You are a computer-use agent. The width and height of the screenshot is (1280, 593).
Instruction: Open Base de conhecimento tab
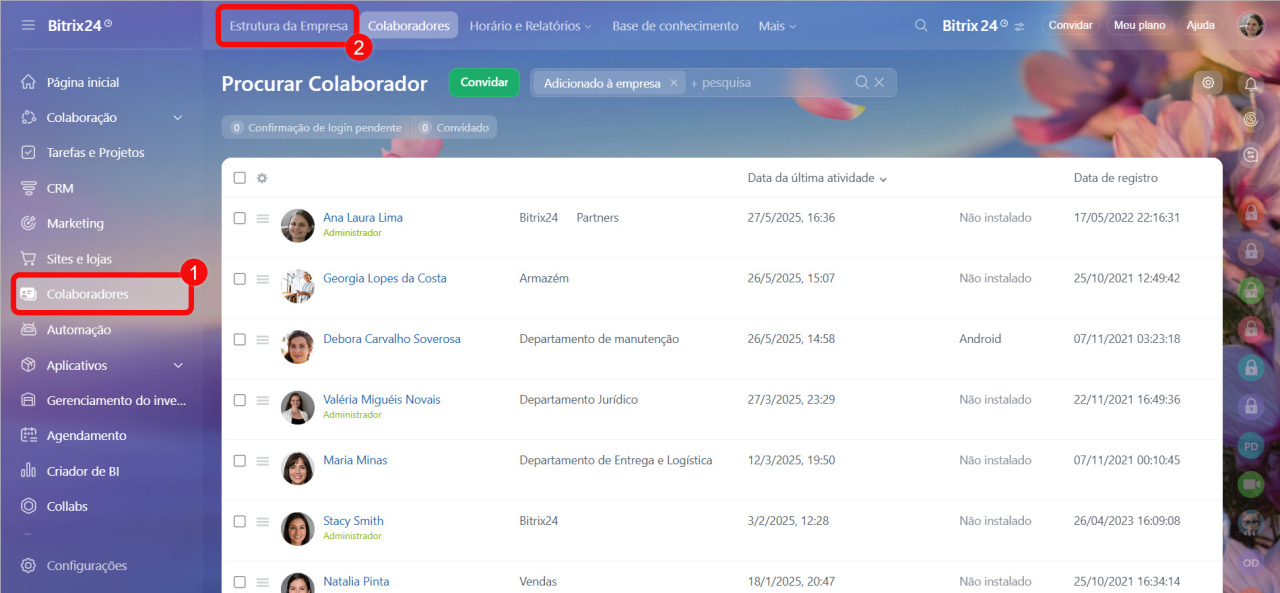point(675,26)
